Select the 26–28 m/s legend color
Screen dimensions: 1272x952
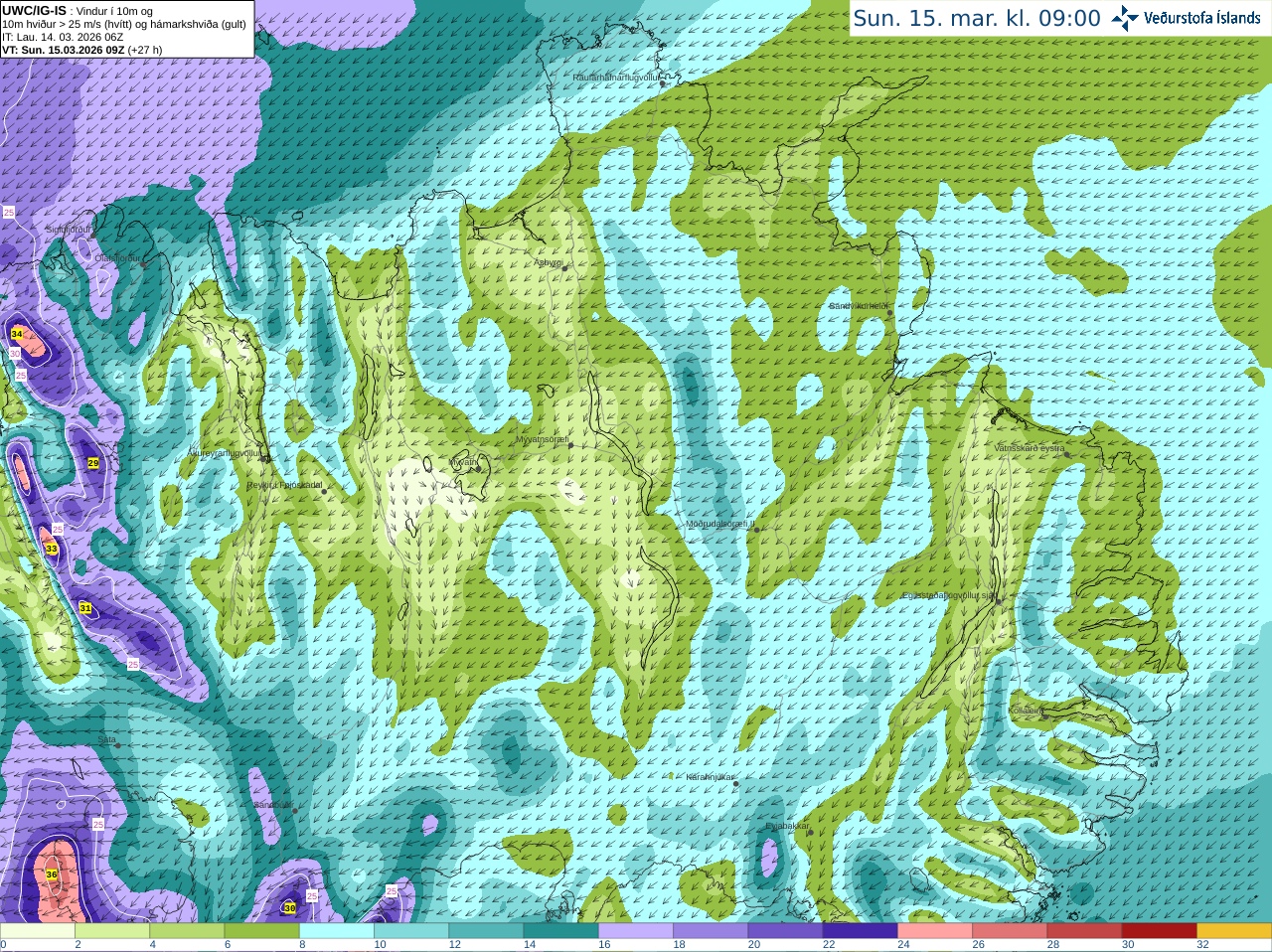click(x=1011, y=931)
